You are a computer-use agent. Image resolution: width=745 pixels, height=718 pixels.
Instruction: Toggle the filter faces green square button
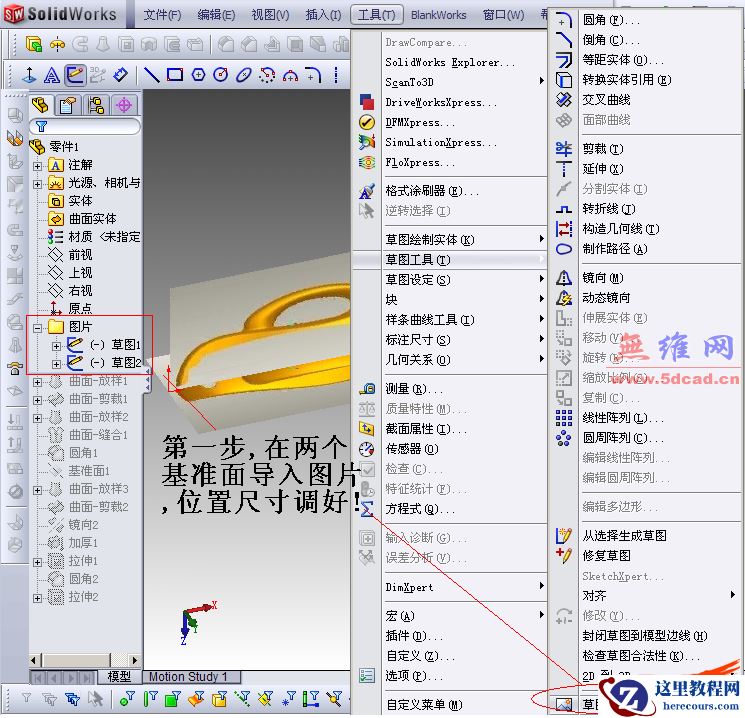tap(171, 699)
